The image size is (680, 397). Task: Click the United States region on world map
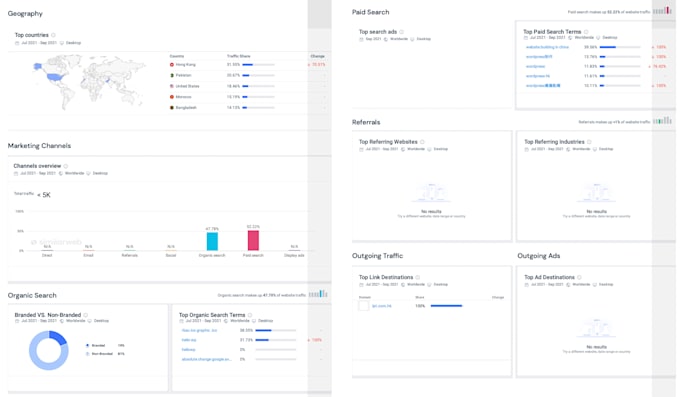point(55,77)
